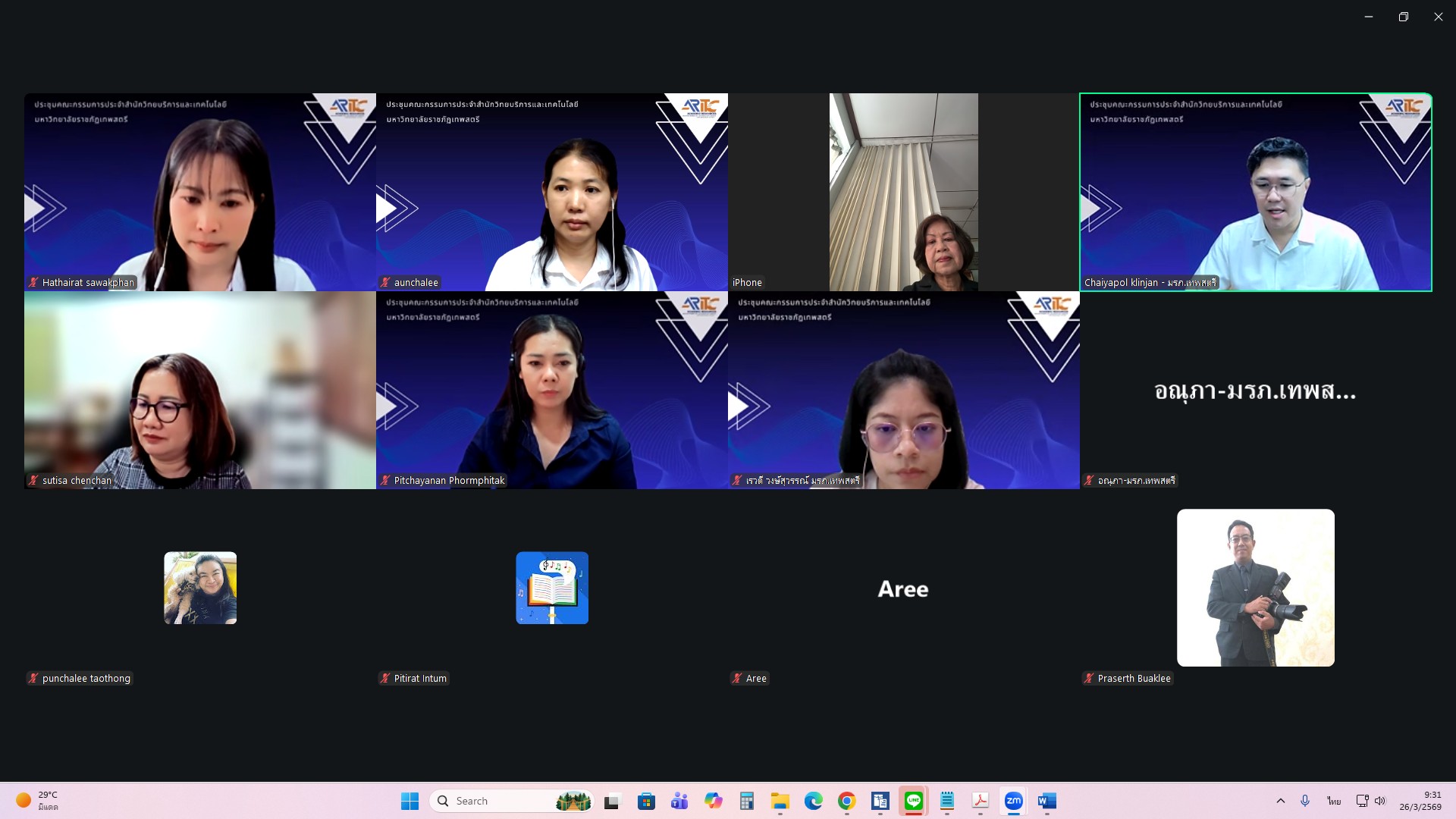Open File Explorer from the taskbar

[780, 801]
